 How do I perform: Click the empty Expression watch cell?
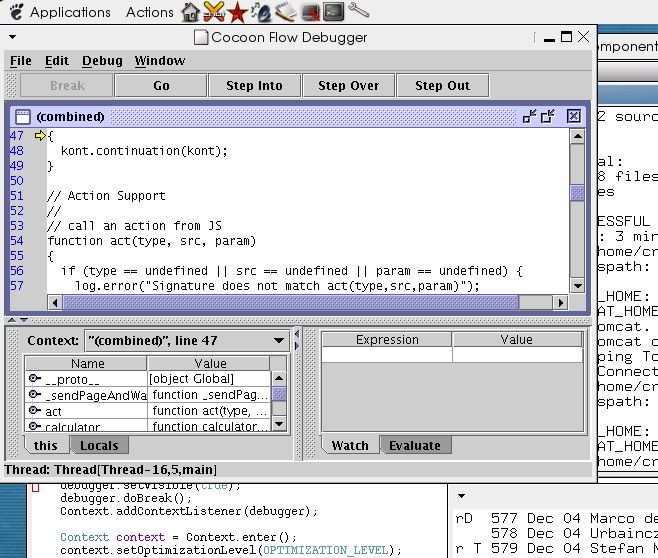click(387, 355)
